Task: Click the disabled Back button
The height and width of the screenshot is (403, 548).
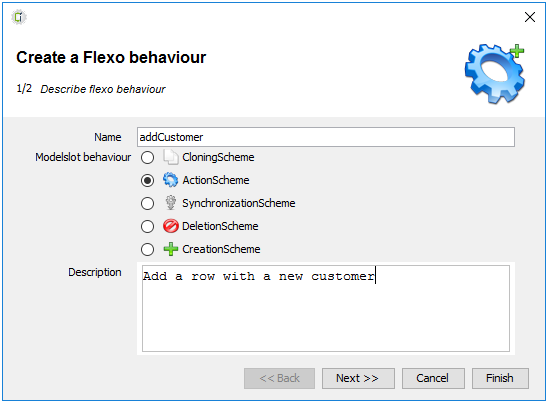Action: [279, 378]
